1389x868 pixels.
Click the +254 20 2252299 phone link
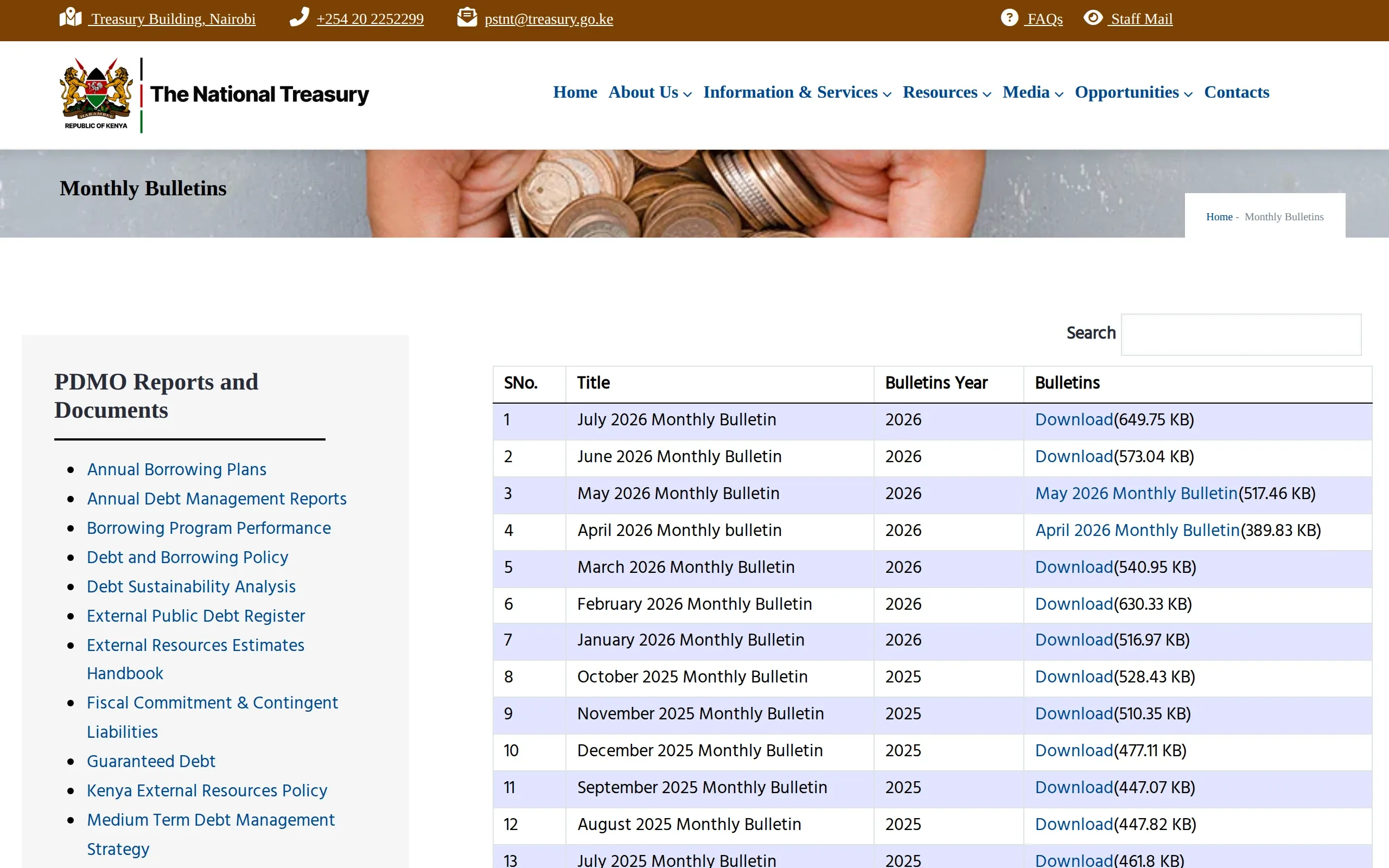[x=370, y=19]
